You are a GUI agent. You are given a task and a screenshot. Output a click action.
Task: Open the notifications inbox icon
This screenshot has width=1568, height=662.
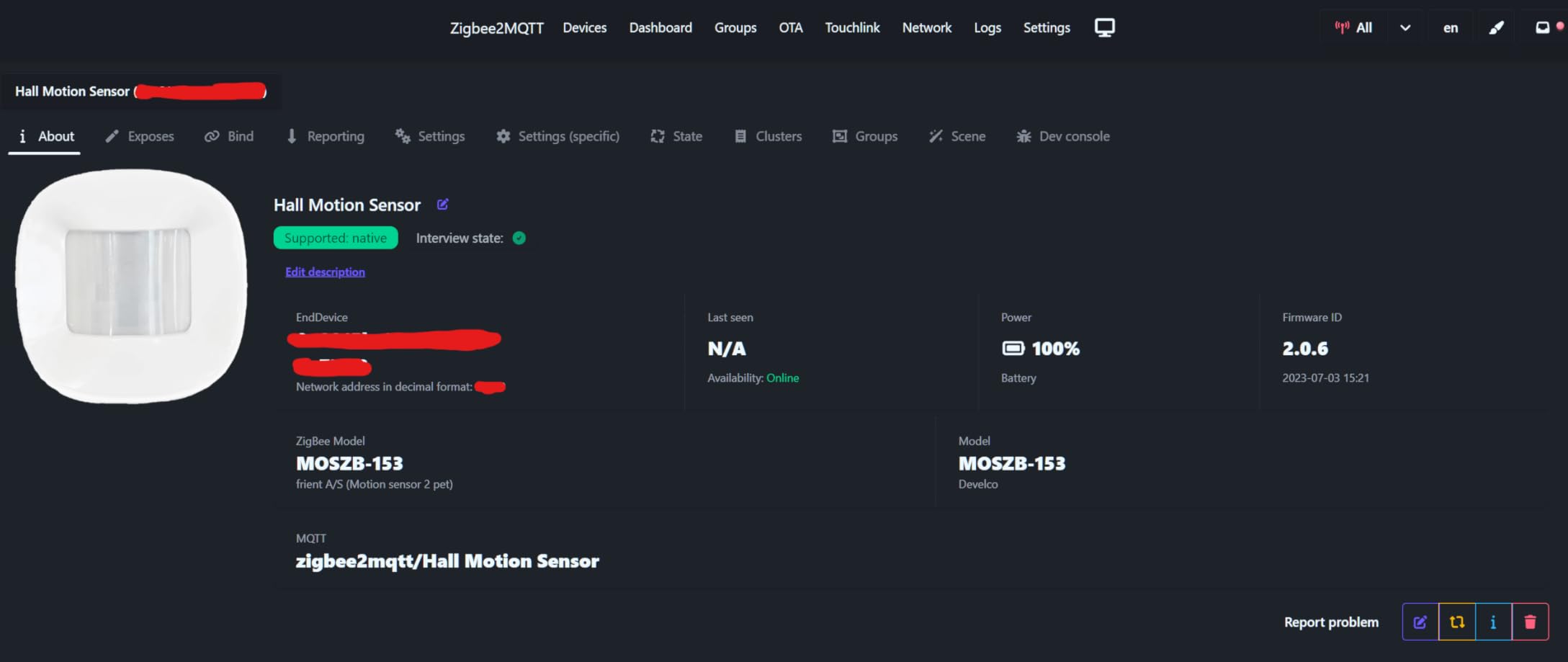point(1542,28)
